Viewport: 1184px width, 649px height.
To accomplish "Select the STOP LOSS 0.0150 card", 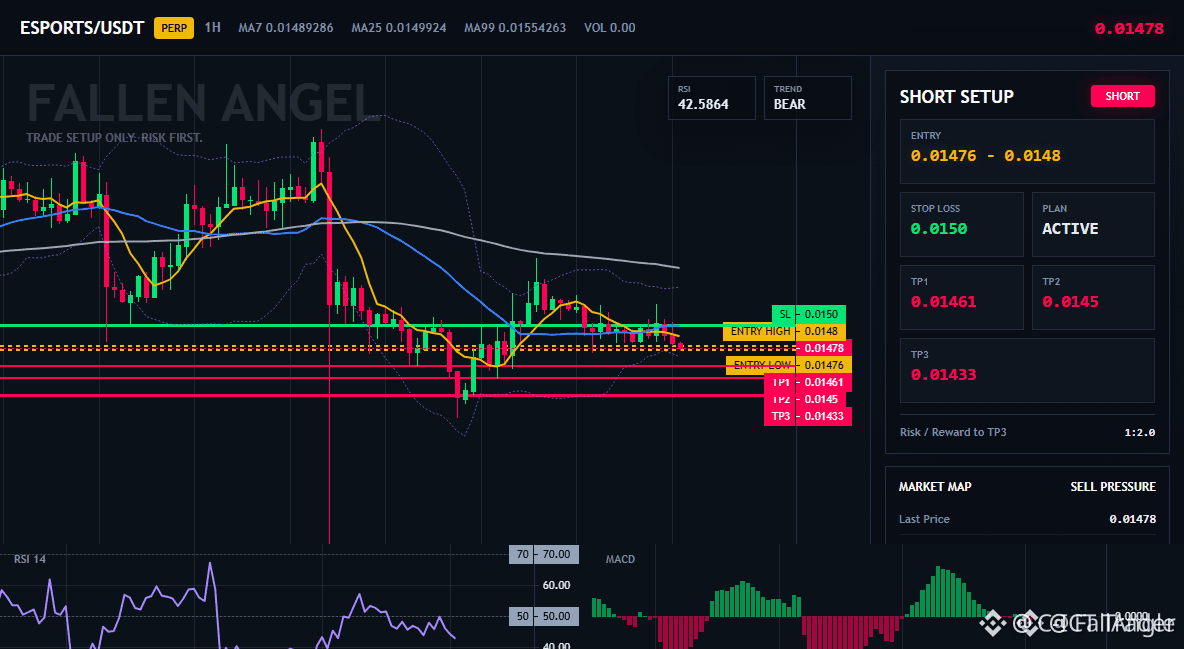I will point(961,224).
